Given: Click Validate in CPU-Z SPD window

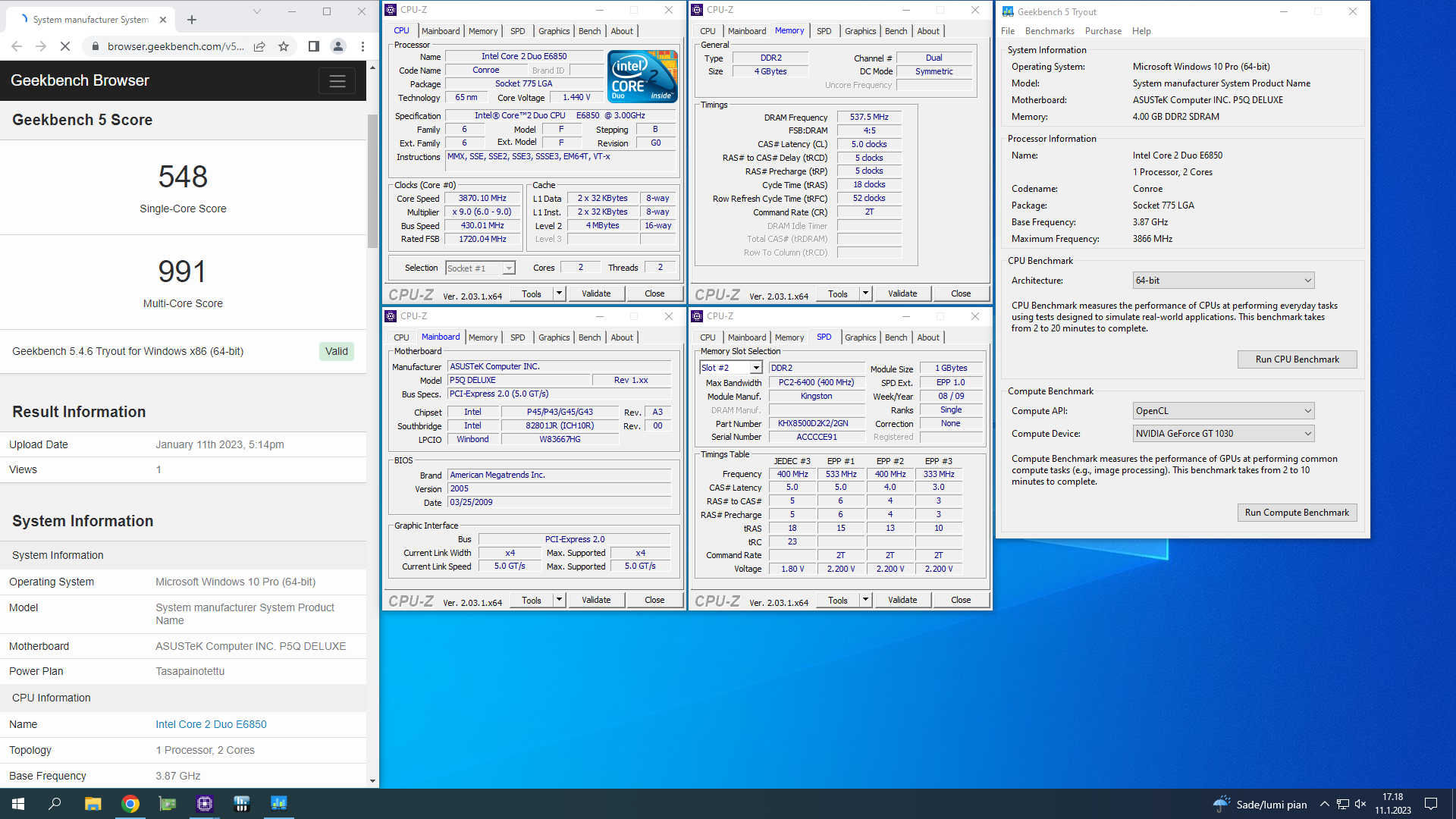Looking at the screenshot, I should (x=902, y=600).
